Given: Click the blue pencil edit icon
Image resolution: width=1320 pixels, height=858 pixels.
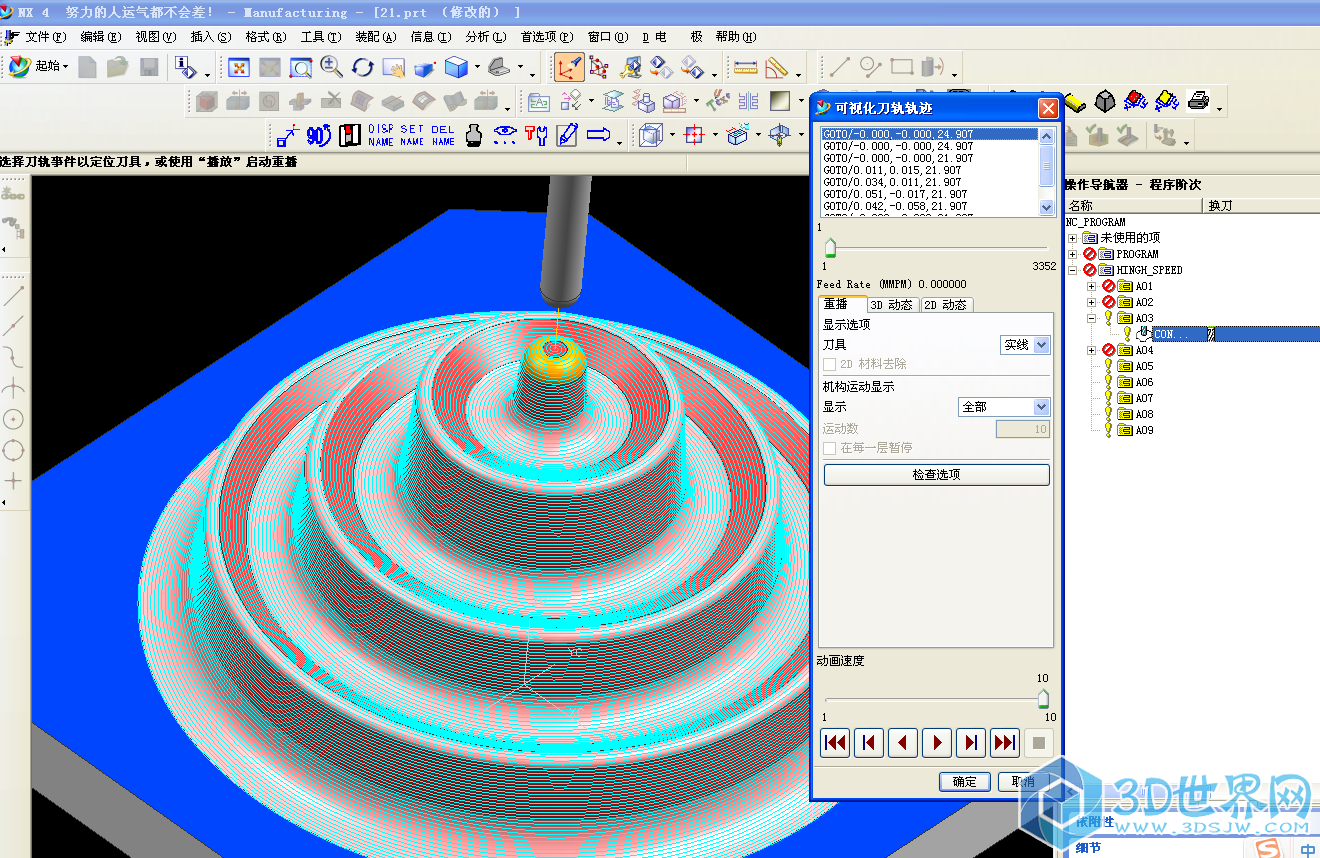Looking at the screenshot, I should (x=567, y=135).
